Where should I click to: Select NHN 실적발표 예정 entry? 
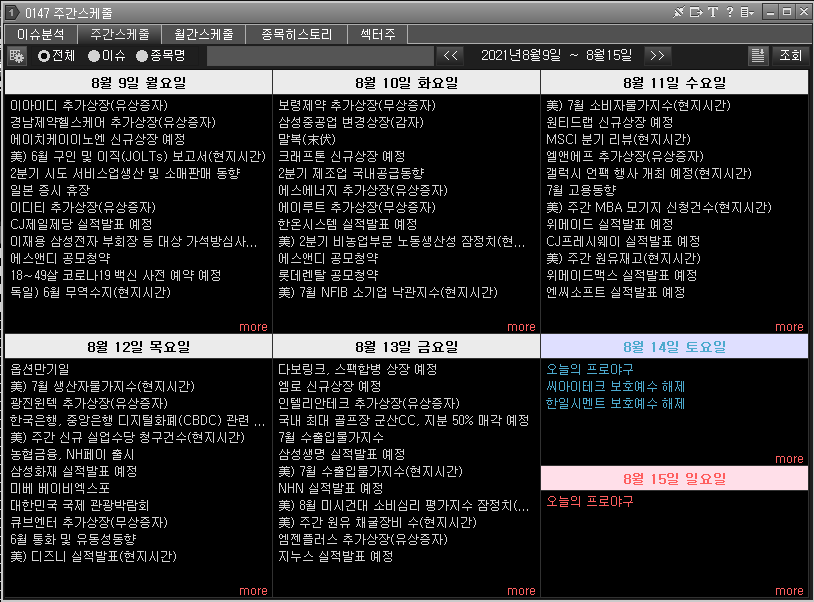(331, 488)
